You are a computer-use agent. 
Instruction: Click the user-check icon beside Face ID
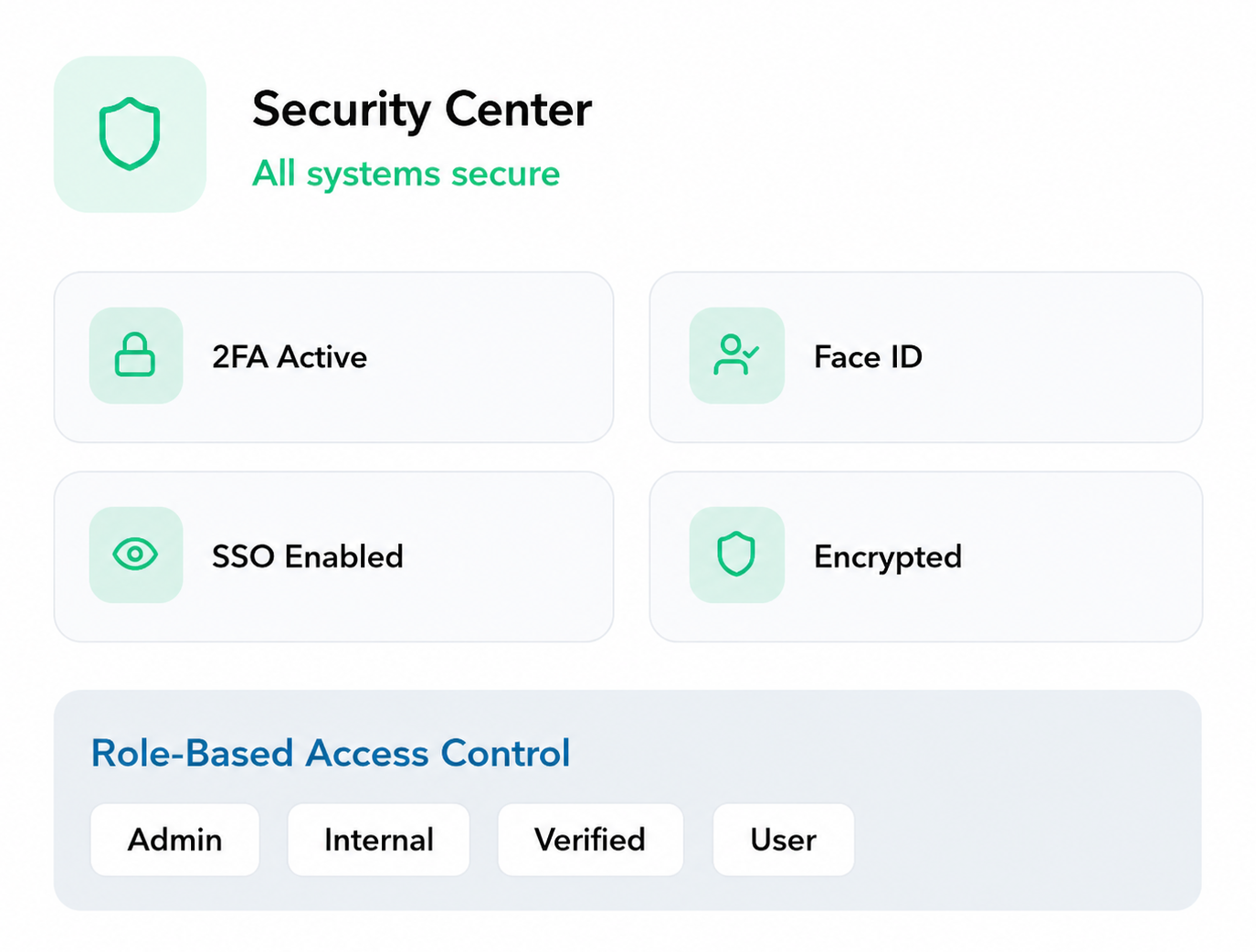pos(736,355)
